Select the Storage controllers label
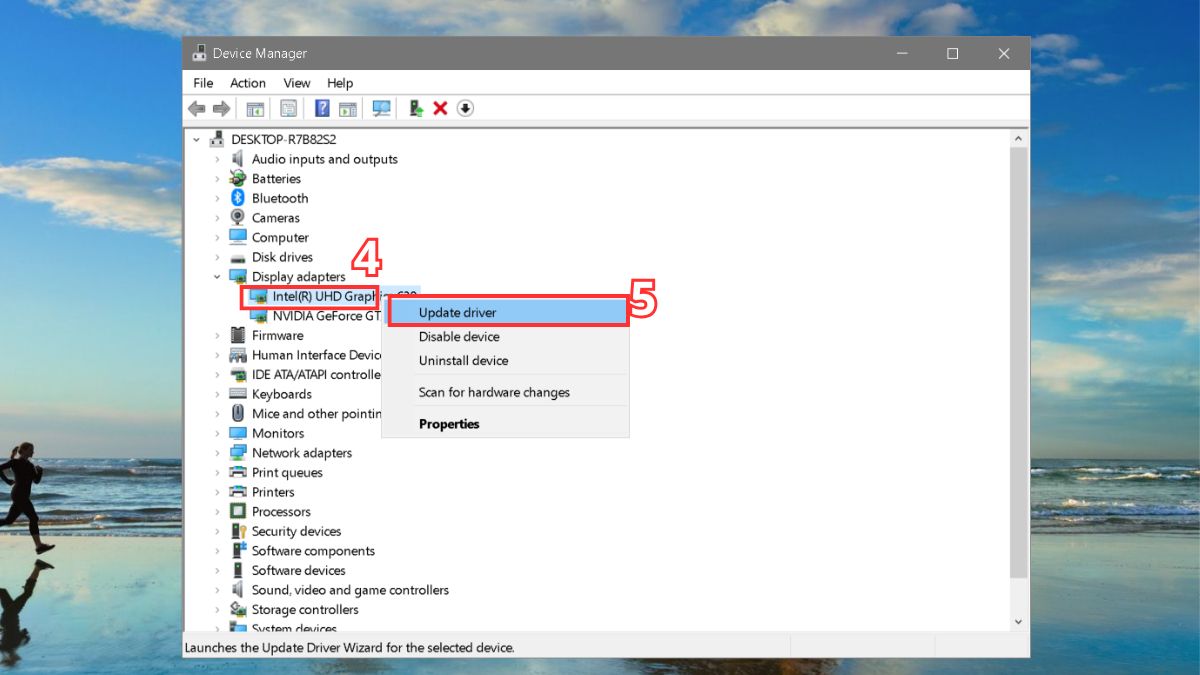 [x=305, y=610]
